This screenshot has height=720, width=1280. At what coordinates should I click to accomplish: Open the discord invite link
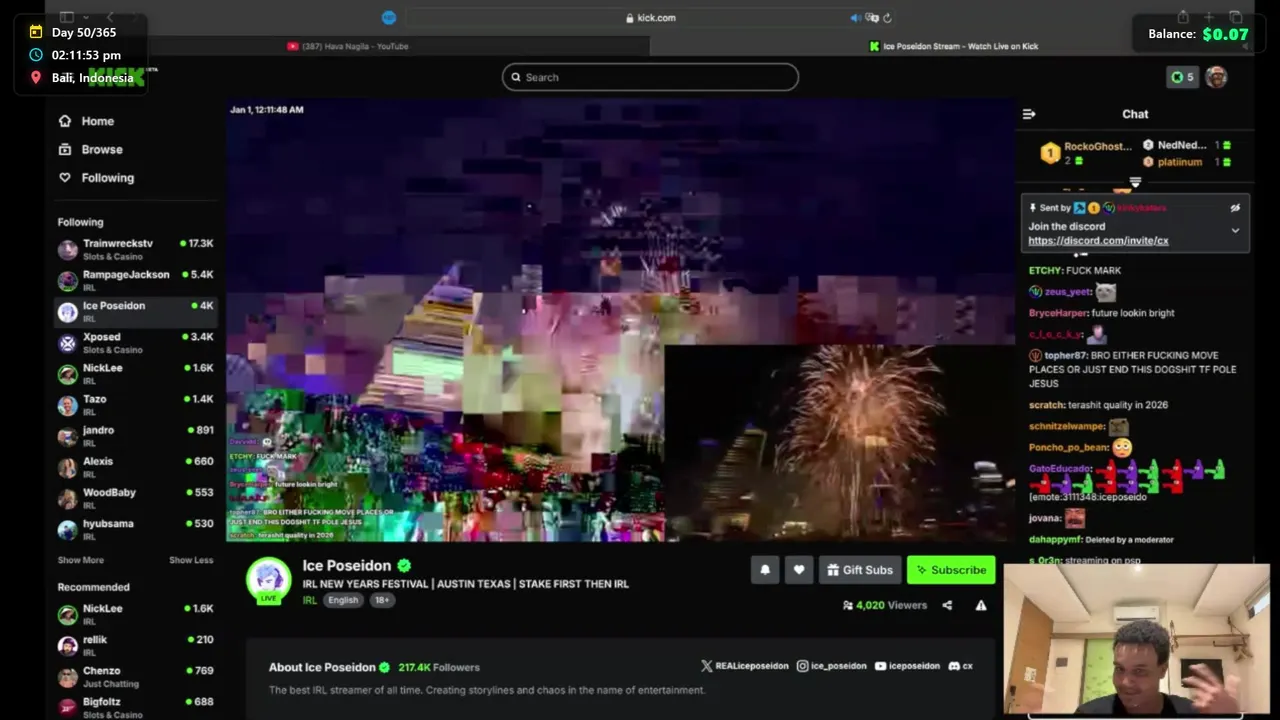coord(1098,241)
